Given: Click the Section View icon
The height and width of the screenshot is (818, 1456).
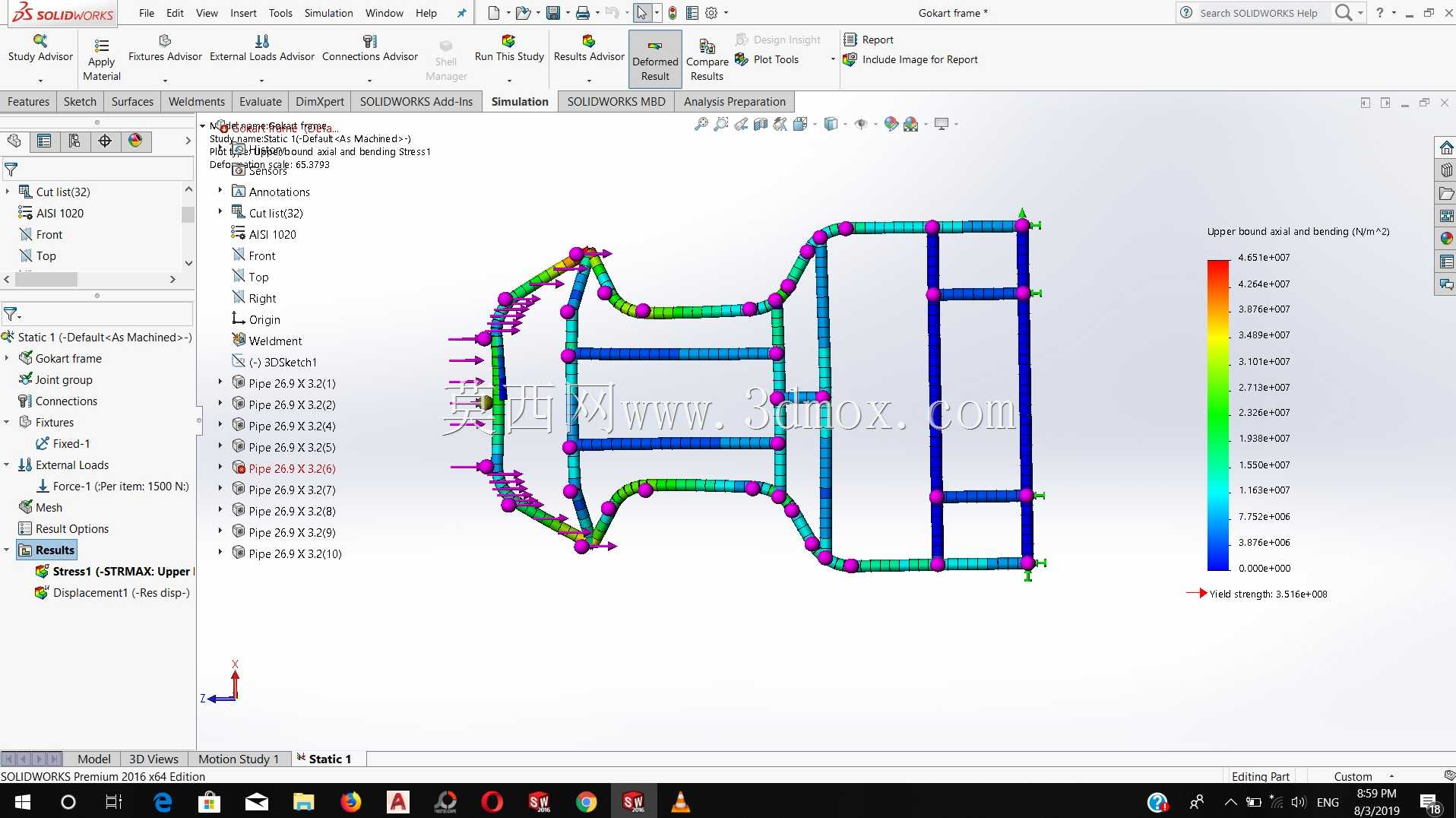Looking at the screenshot, I should pos(761,124).
